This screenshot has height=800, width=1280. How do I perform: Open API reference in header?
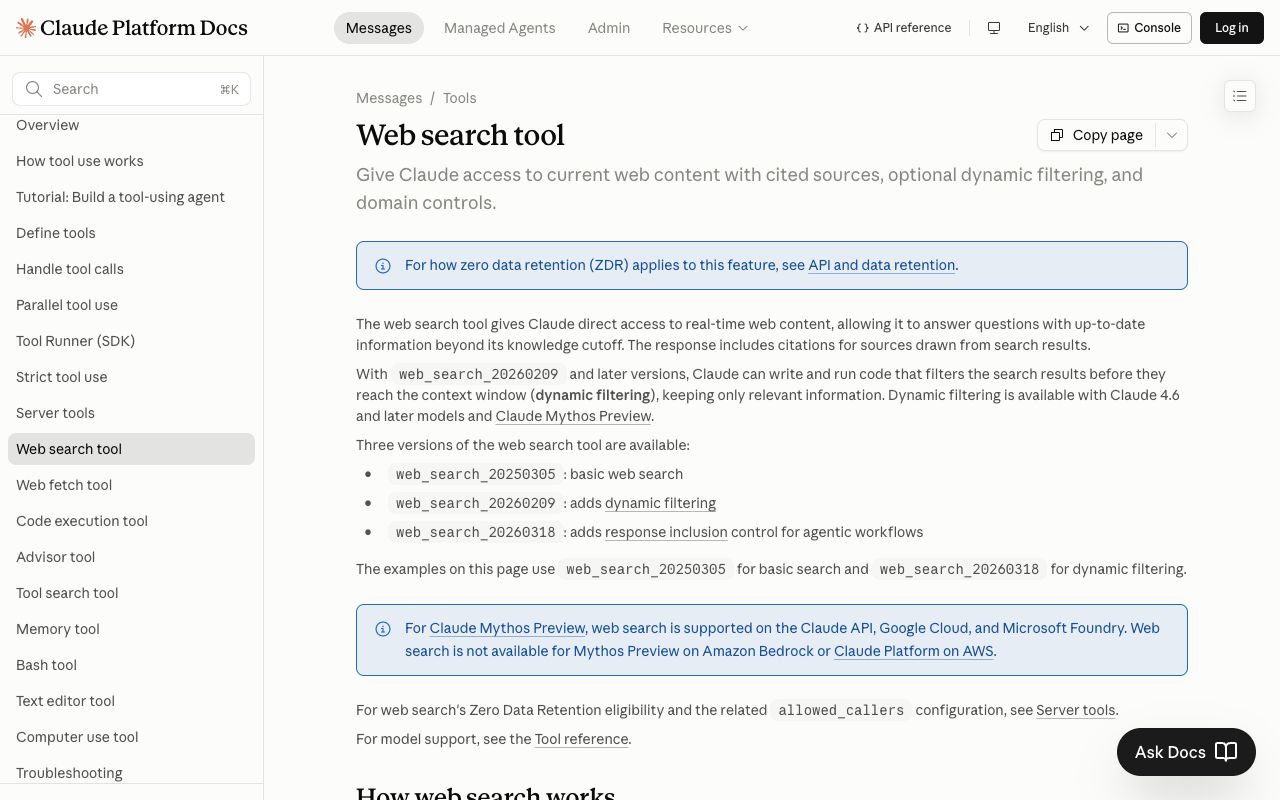(904, 28)
